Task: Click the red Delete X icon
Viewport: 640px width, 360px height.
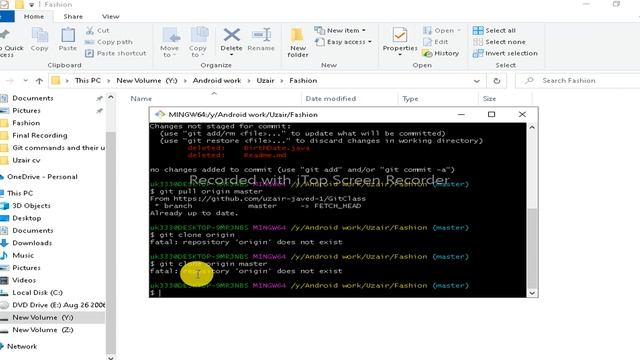Action: click(x=231, y=35)
